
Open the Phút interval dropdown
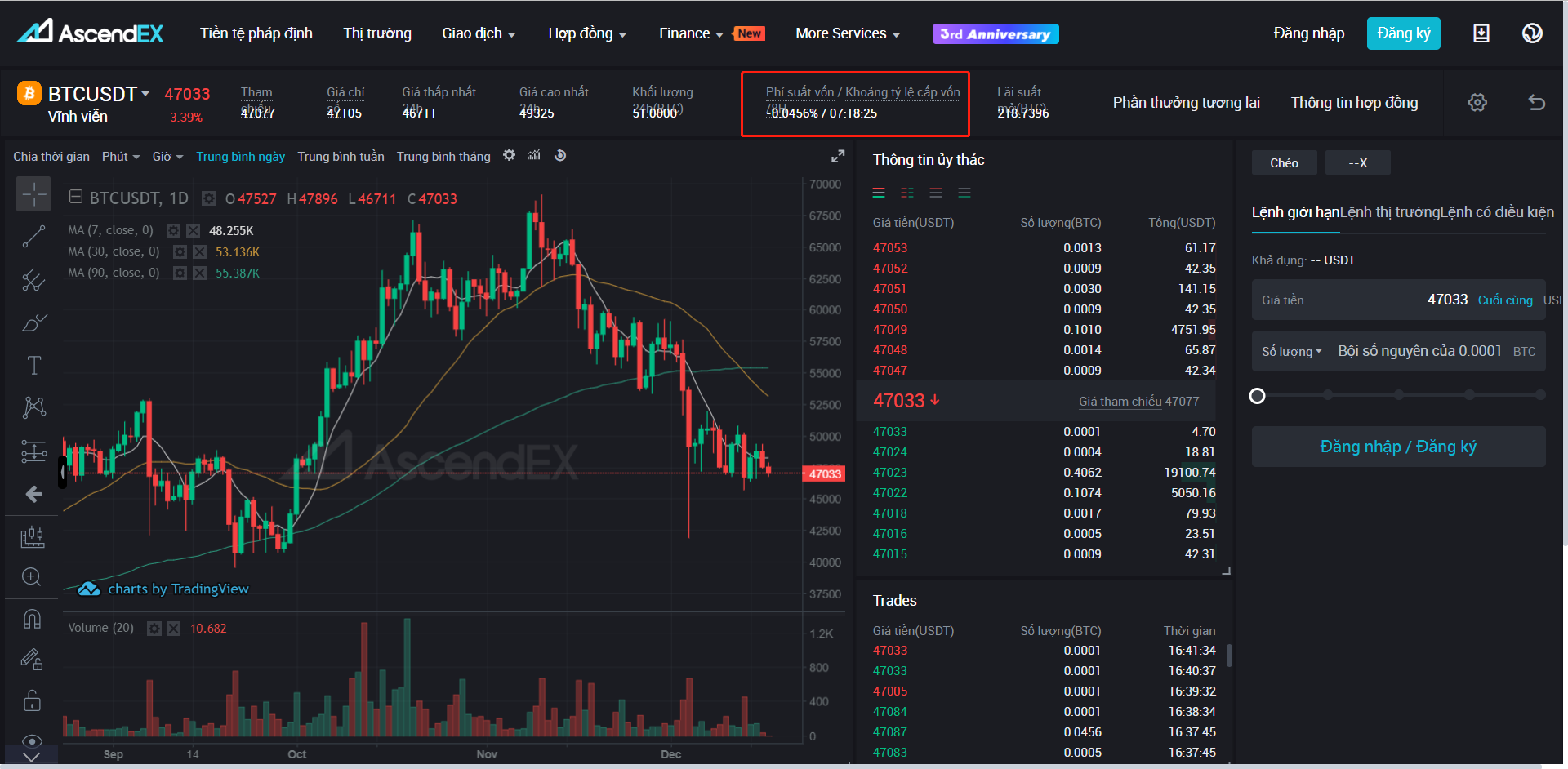(x=121, y=156)
